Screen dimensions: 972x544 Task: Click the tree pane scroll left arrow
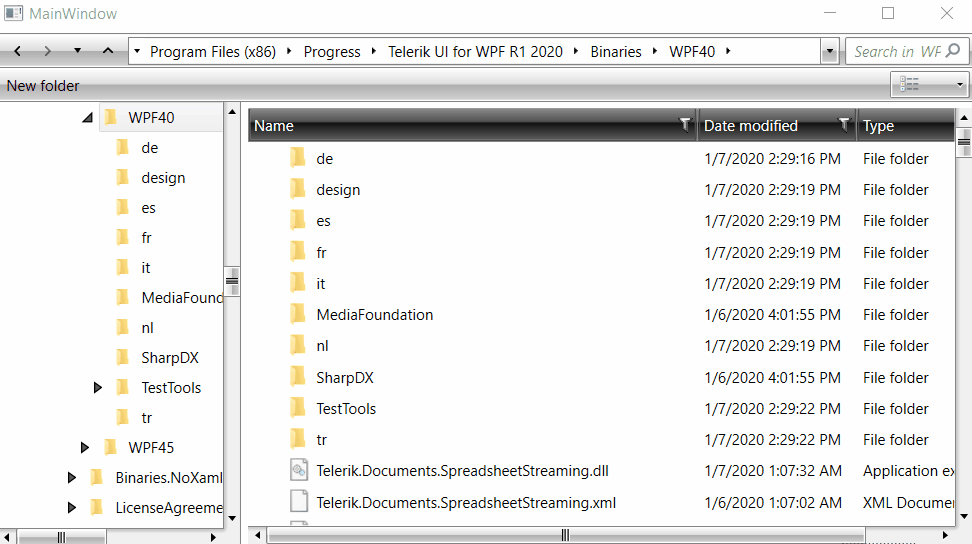pyautogui.click(x=6, y=537)
